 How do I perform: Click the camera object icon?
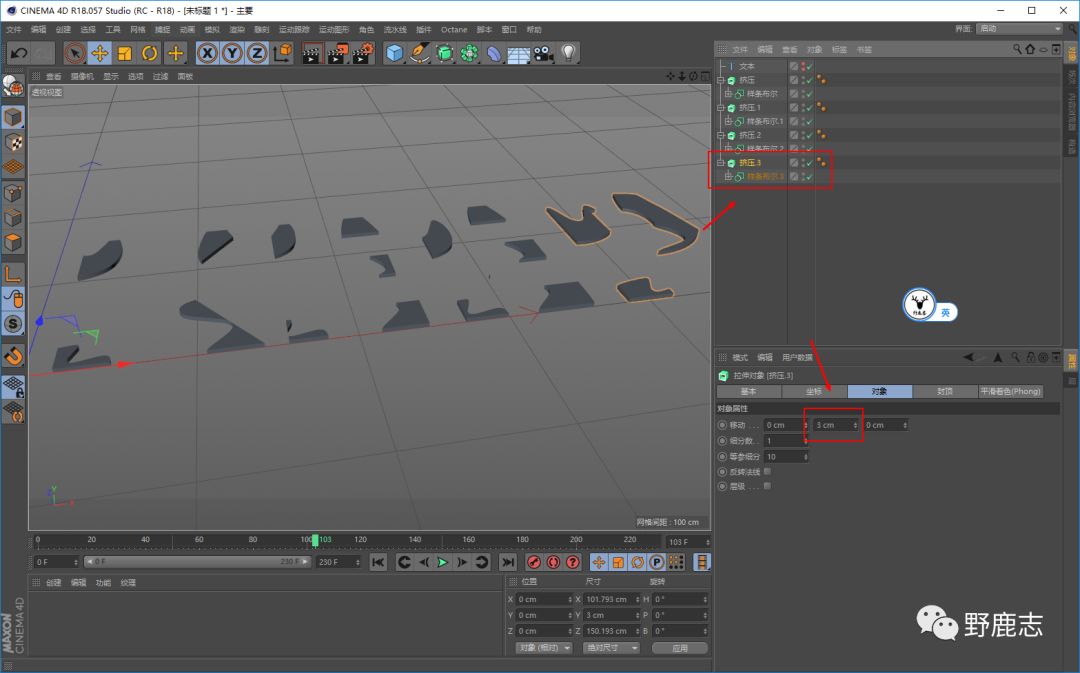[543, 53]
